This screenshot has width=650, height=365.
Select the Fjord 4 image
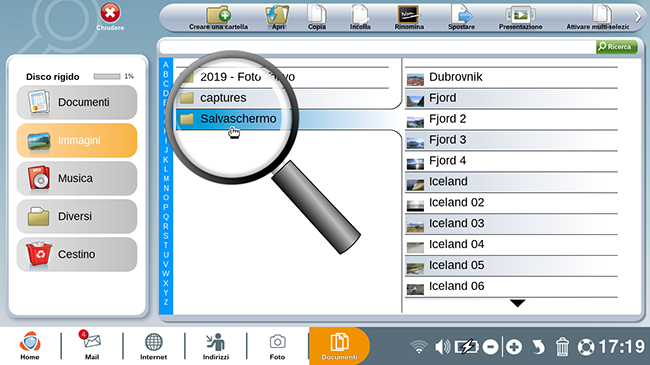coord(511,161)
